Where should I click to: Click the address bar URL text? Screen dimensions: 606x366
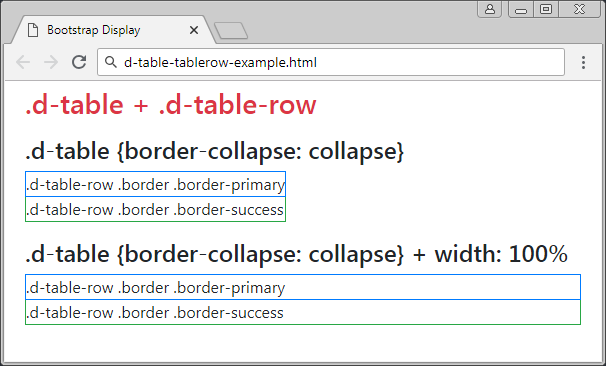220,62
